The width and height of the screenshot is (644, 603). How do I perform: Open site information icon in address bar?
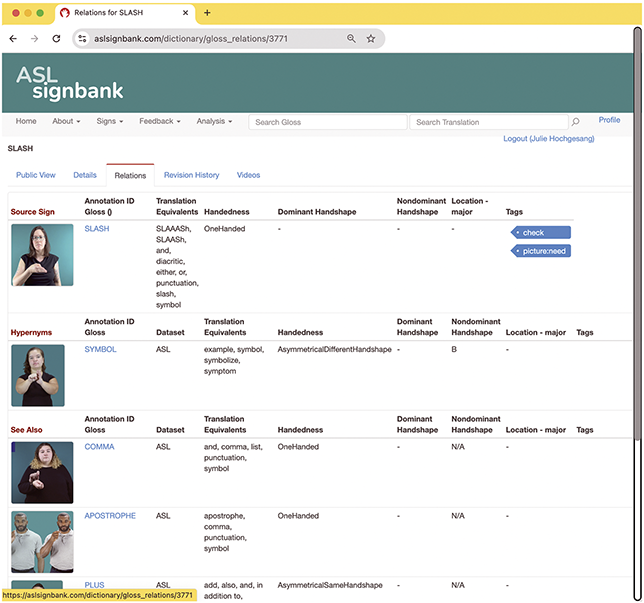(82, 39)
